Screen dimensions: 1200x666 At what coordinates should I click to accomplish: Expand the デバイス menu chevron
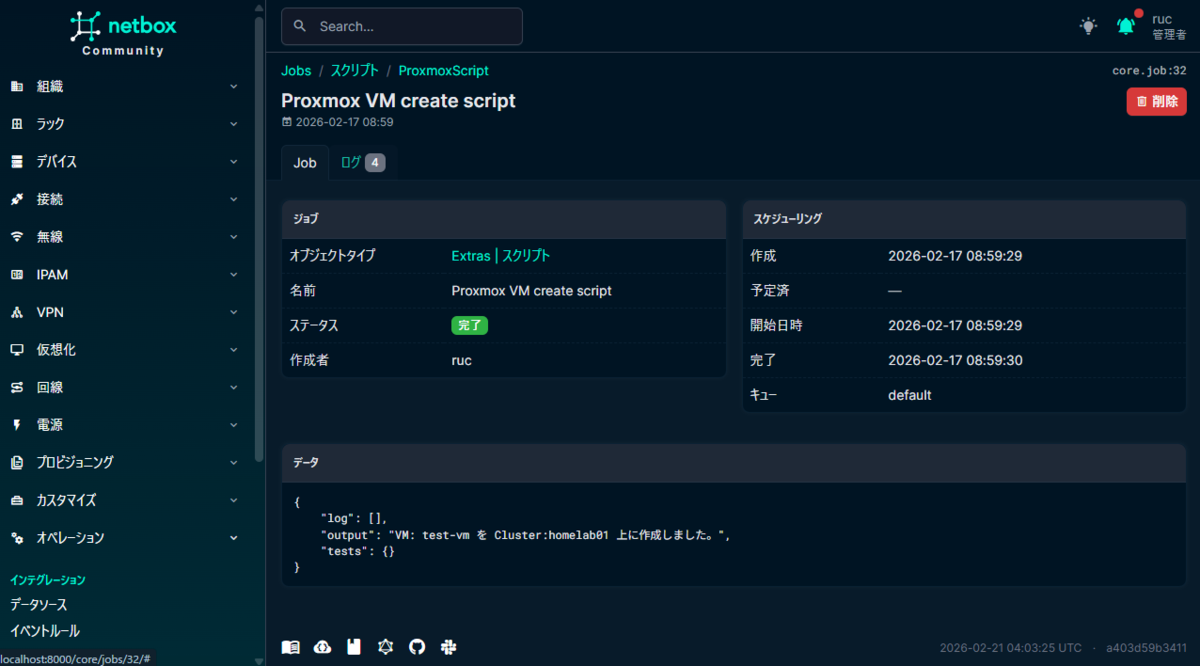click(234, 162)
